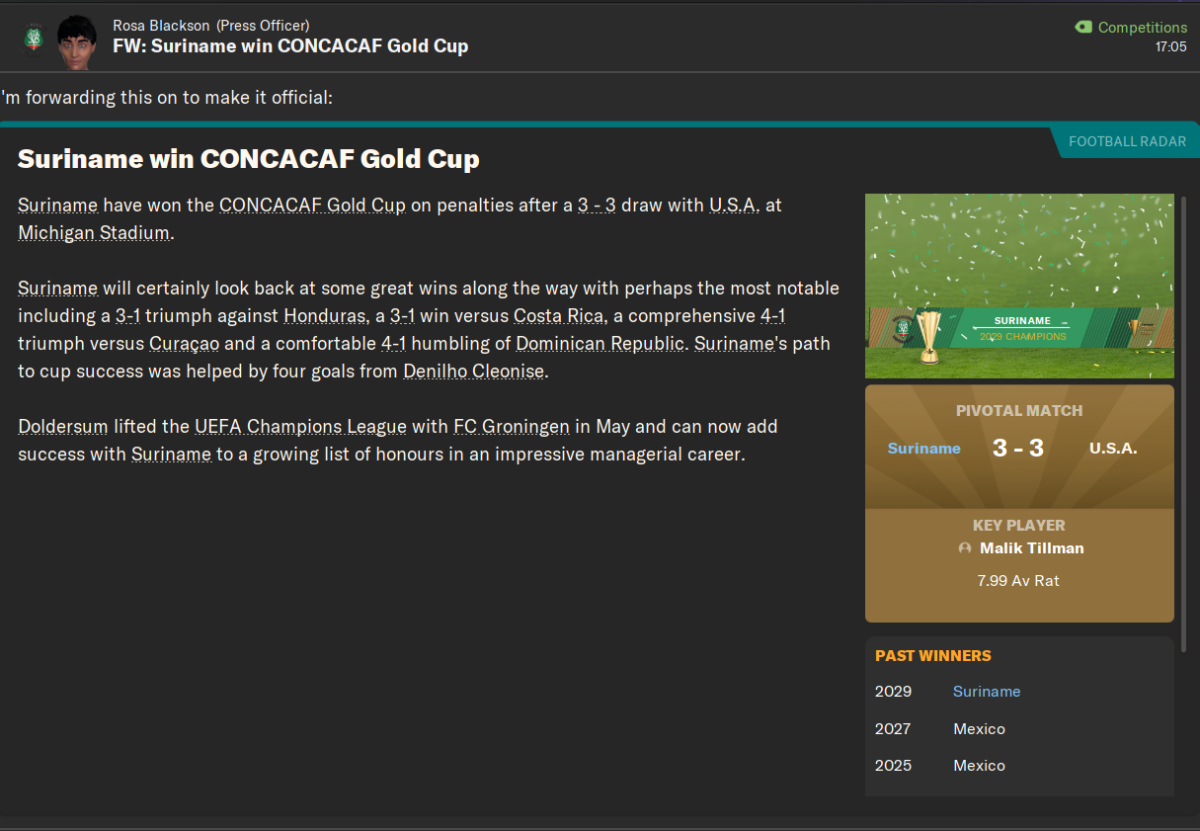The width and height of the screenshot is (1200, 831).
Task: Open the Competitions category label
Action: coord(1143,27)
